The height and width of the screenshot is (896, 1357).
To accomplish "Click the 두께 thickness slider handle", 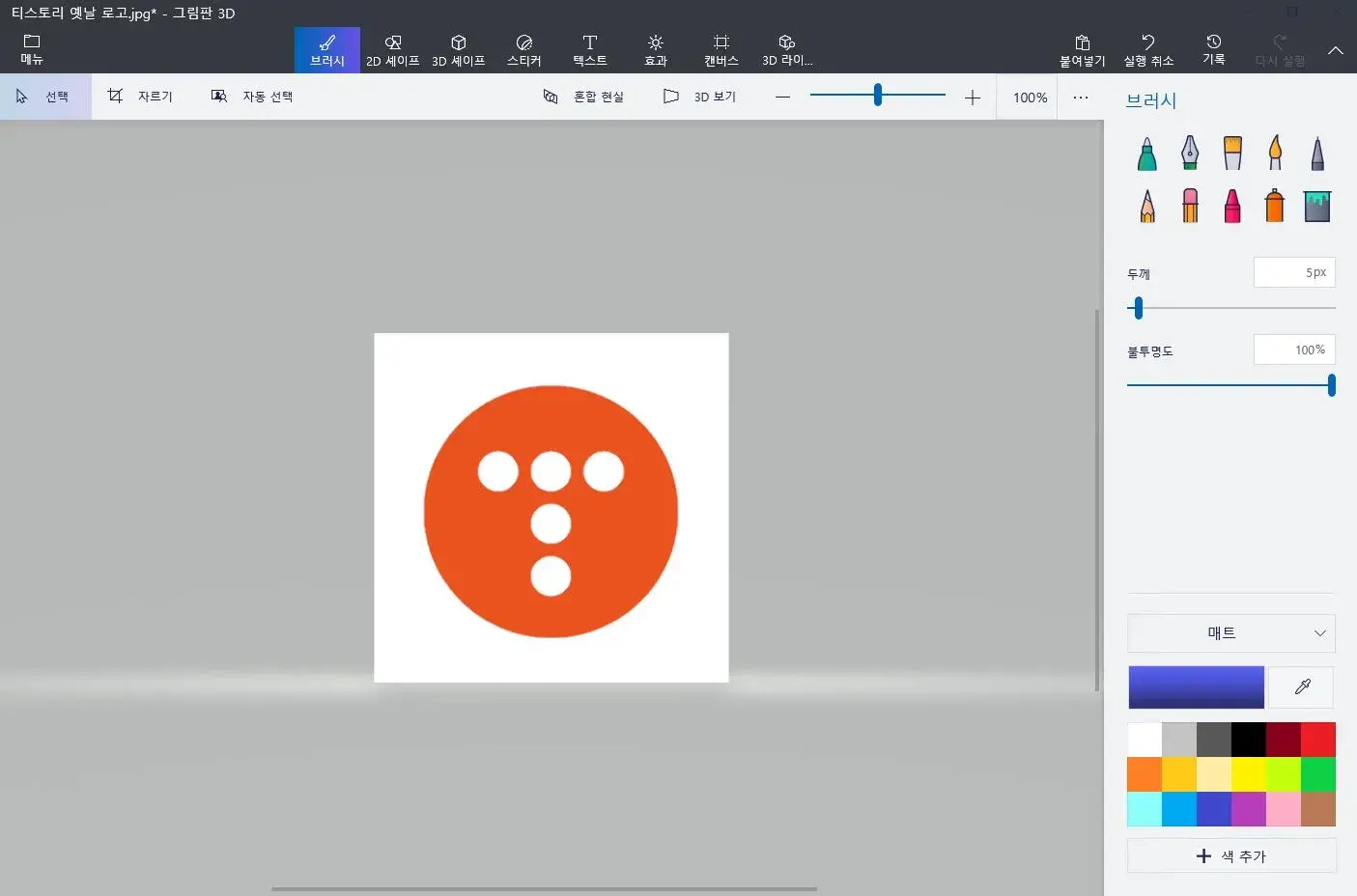I will click(x=1139, y=308).
